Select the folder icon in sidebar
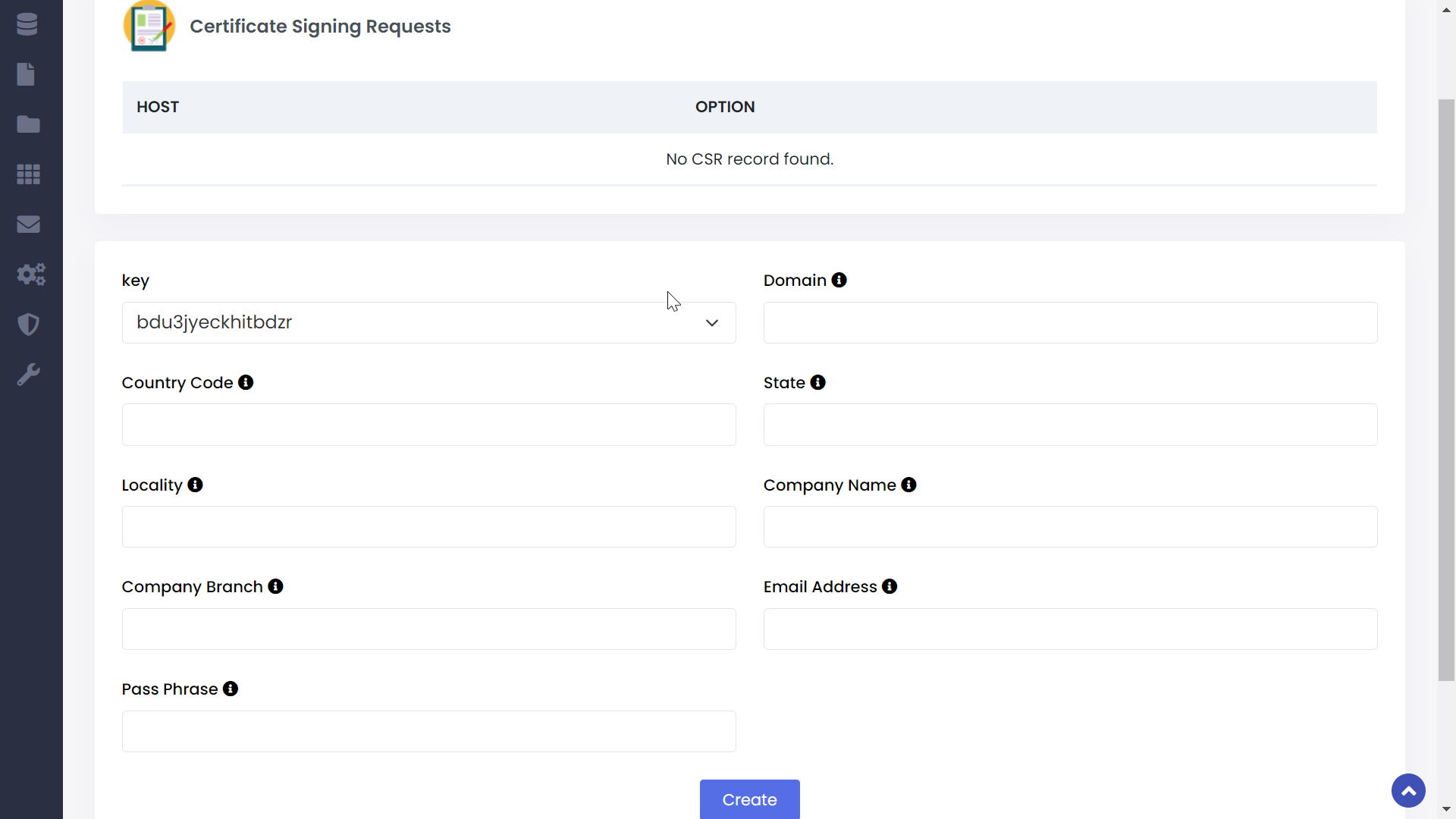Image resolution: width=1456 pixels, height=819 pixels. [27, 124]
